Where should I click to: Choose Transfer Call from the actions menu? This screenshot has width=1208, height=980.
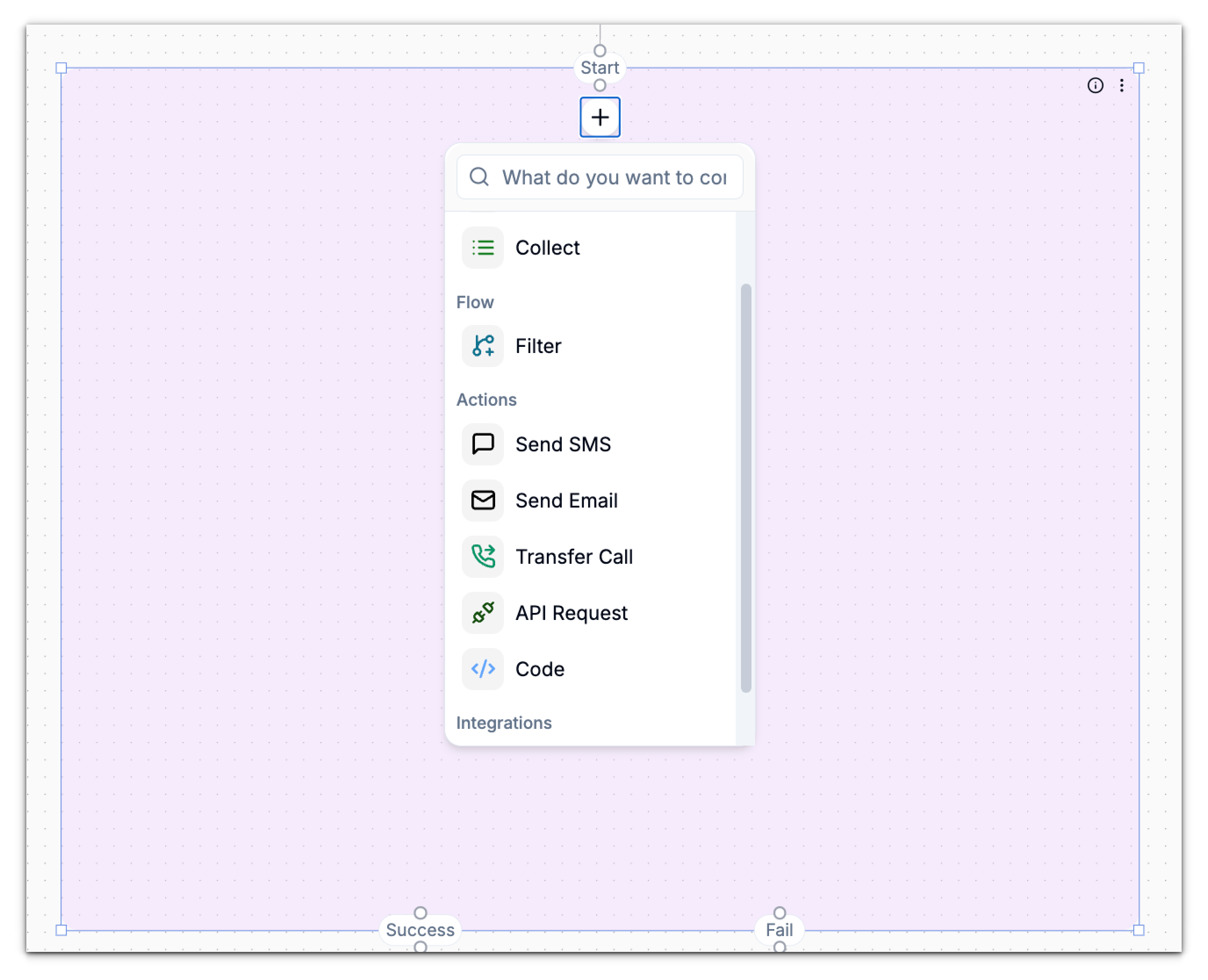pyautogui.click(x=575, y=557)
